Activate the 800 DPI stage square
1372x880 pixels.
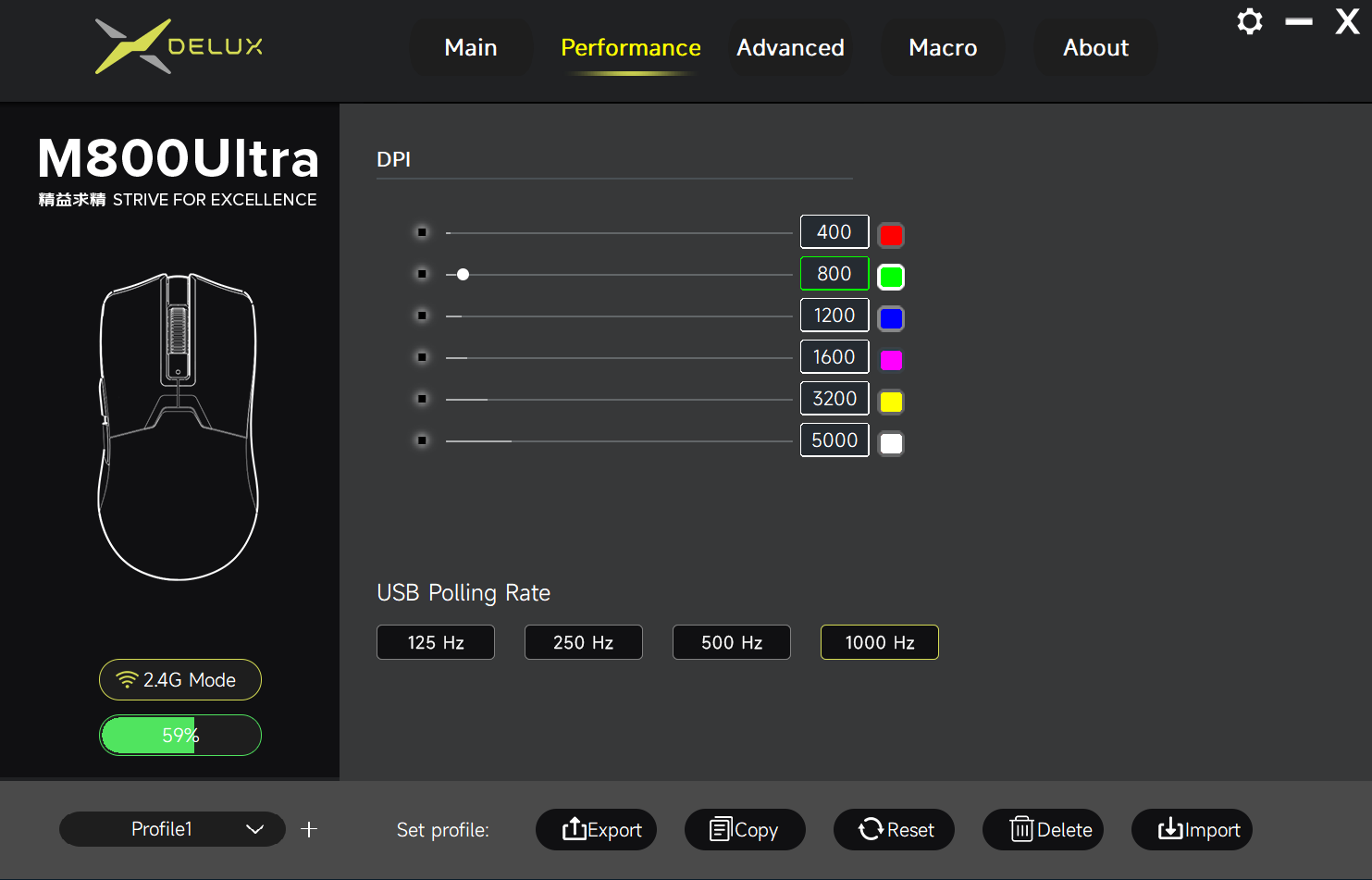tap(422, 274)
